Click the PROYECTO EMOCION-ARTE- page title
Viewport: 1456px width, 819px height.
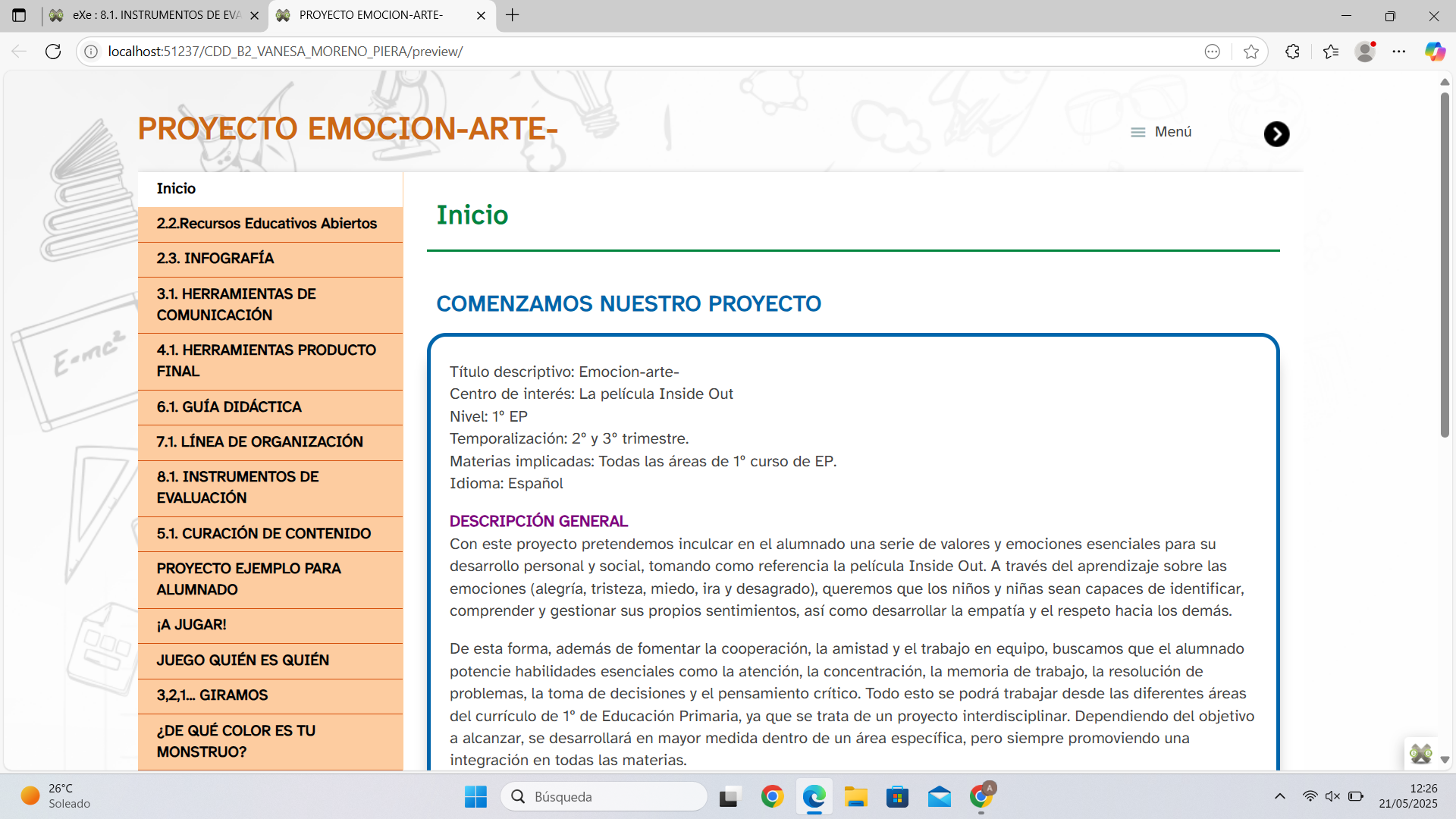(x=347, y=129)
